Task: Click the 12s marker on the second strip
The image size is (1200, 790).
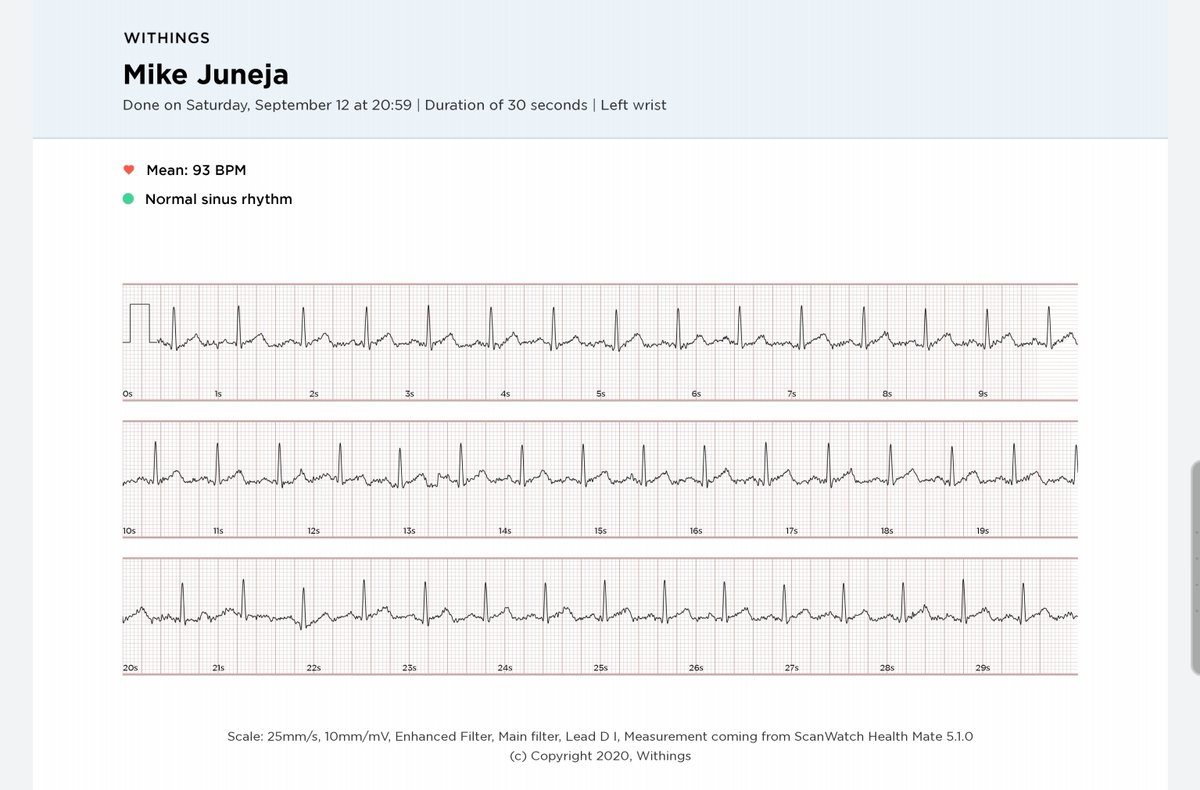Action: pyautogui.click(x=314, y=531)
